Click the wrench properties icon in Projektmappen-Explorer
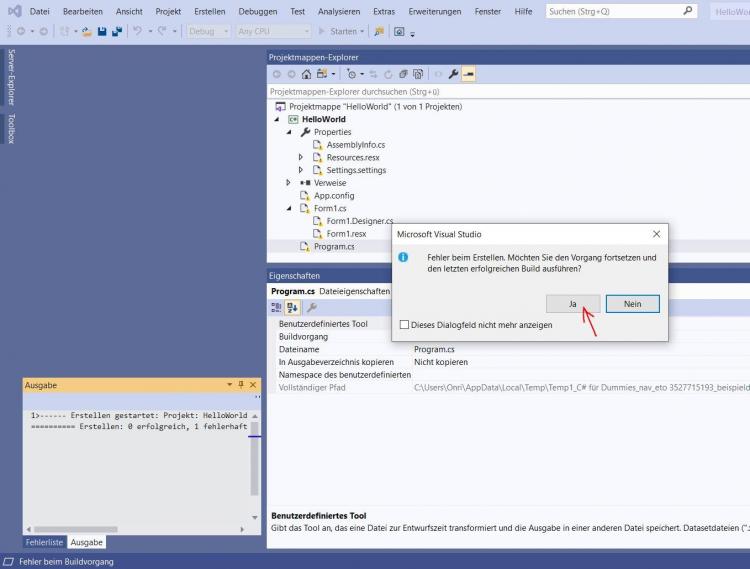750x569 pixels. click(453, 74)
